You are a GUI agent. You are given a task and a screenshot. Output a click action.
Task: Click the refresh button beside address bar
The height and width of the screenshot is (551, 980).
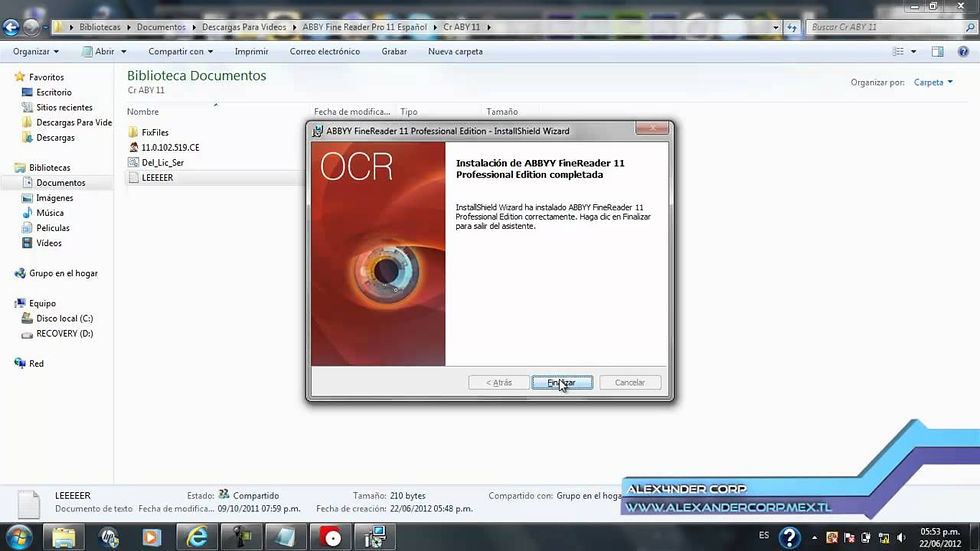click(x=792, y=27)
